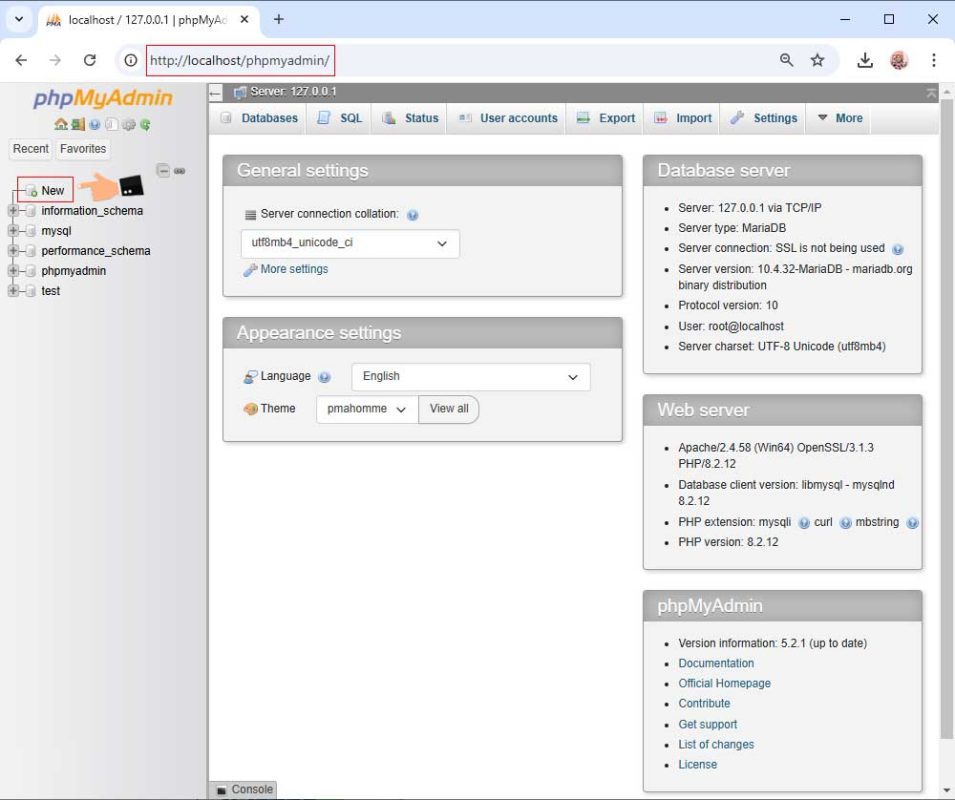Open User accounts tab
The height and width of the screenshot is (800, 955).
pos(508,118)
